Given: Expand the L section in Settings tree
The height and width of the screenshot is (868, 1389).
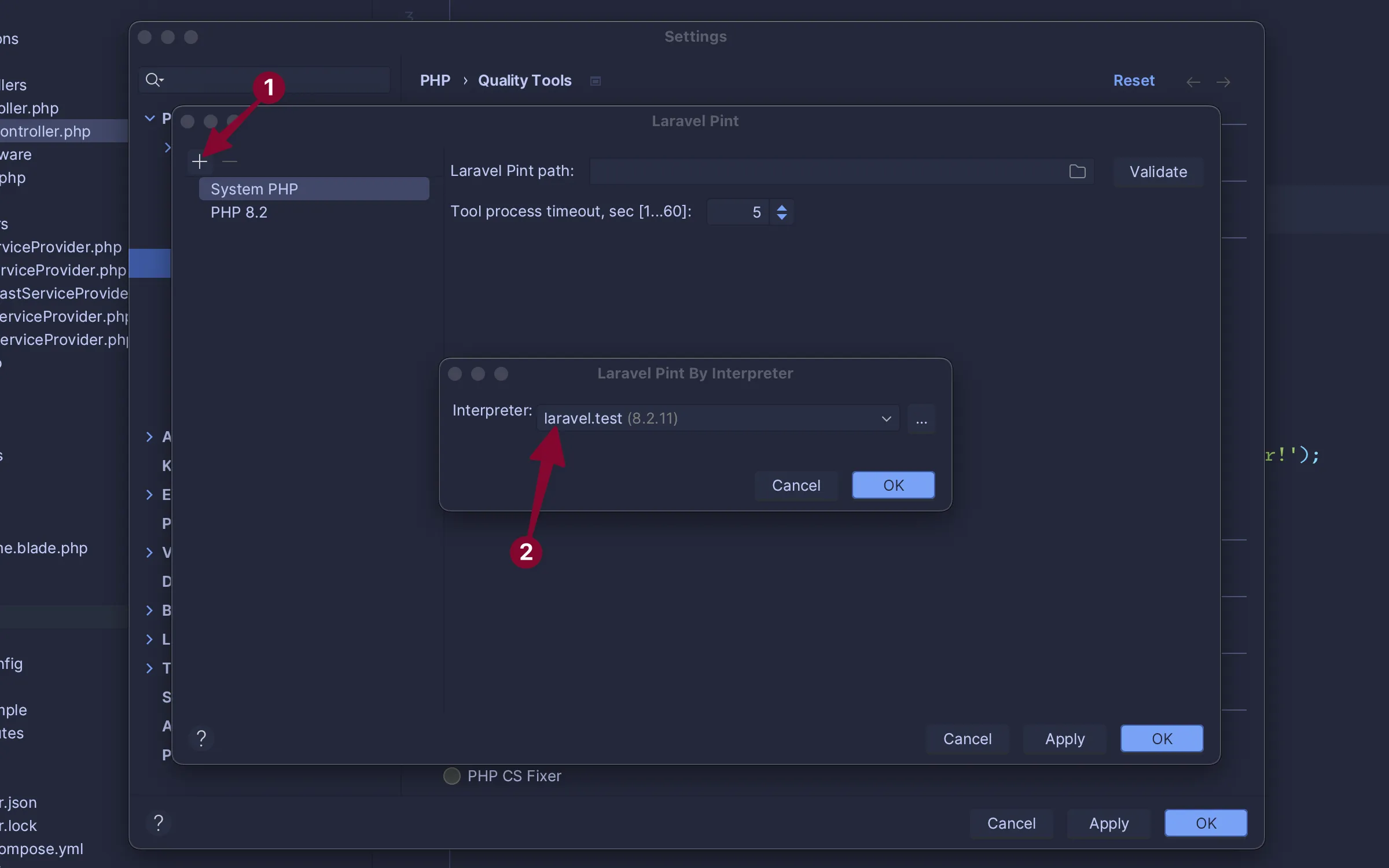Looking at the screenshot, I should pos(149,639).
